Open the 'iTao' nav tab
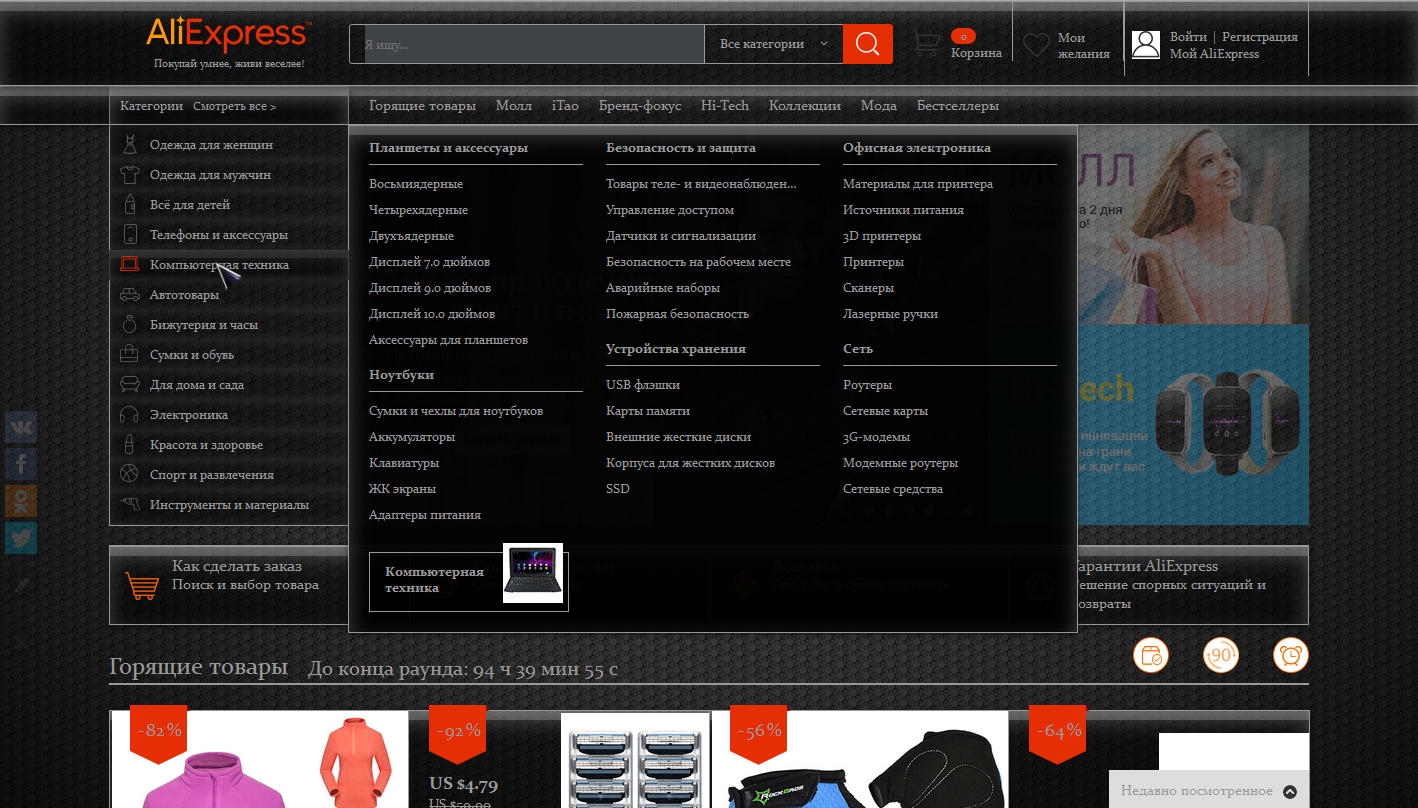 pyautogui.click(x=565, y=106)
